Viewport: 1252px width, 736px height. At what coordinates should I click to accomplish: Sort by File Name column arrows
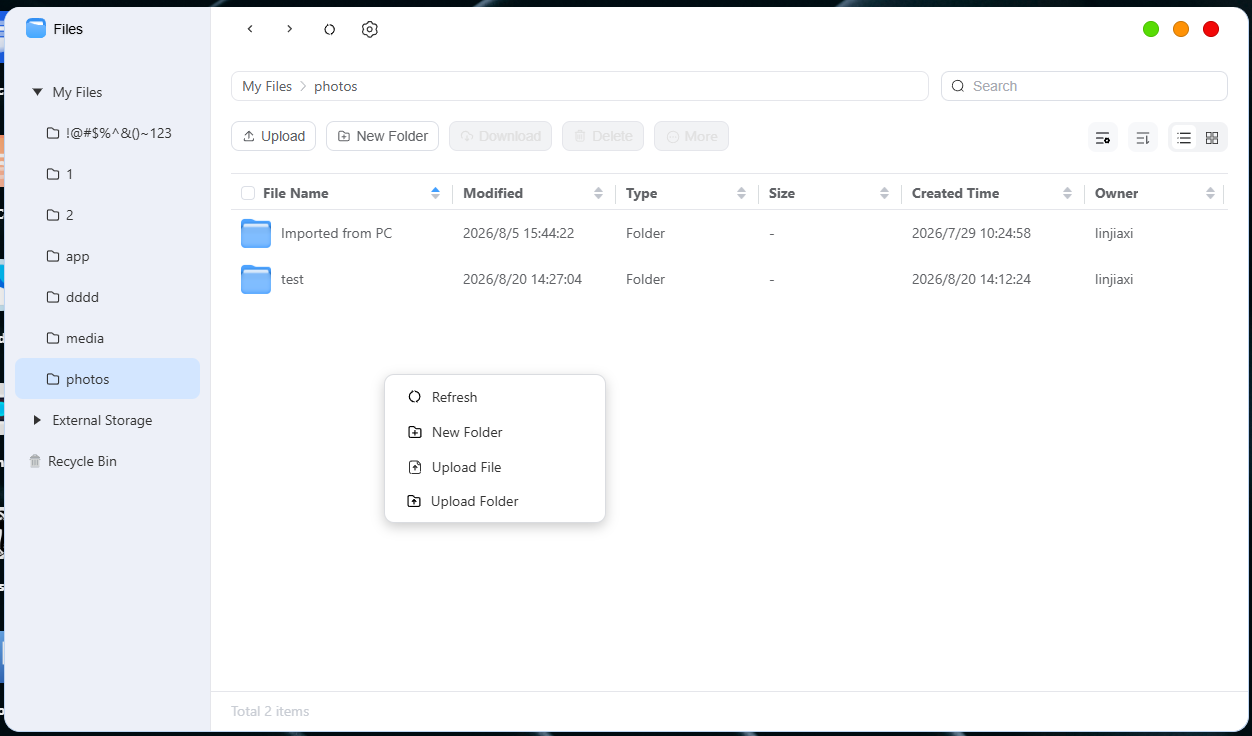(435, 193)
